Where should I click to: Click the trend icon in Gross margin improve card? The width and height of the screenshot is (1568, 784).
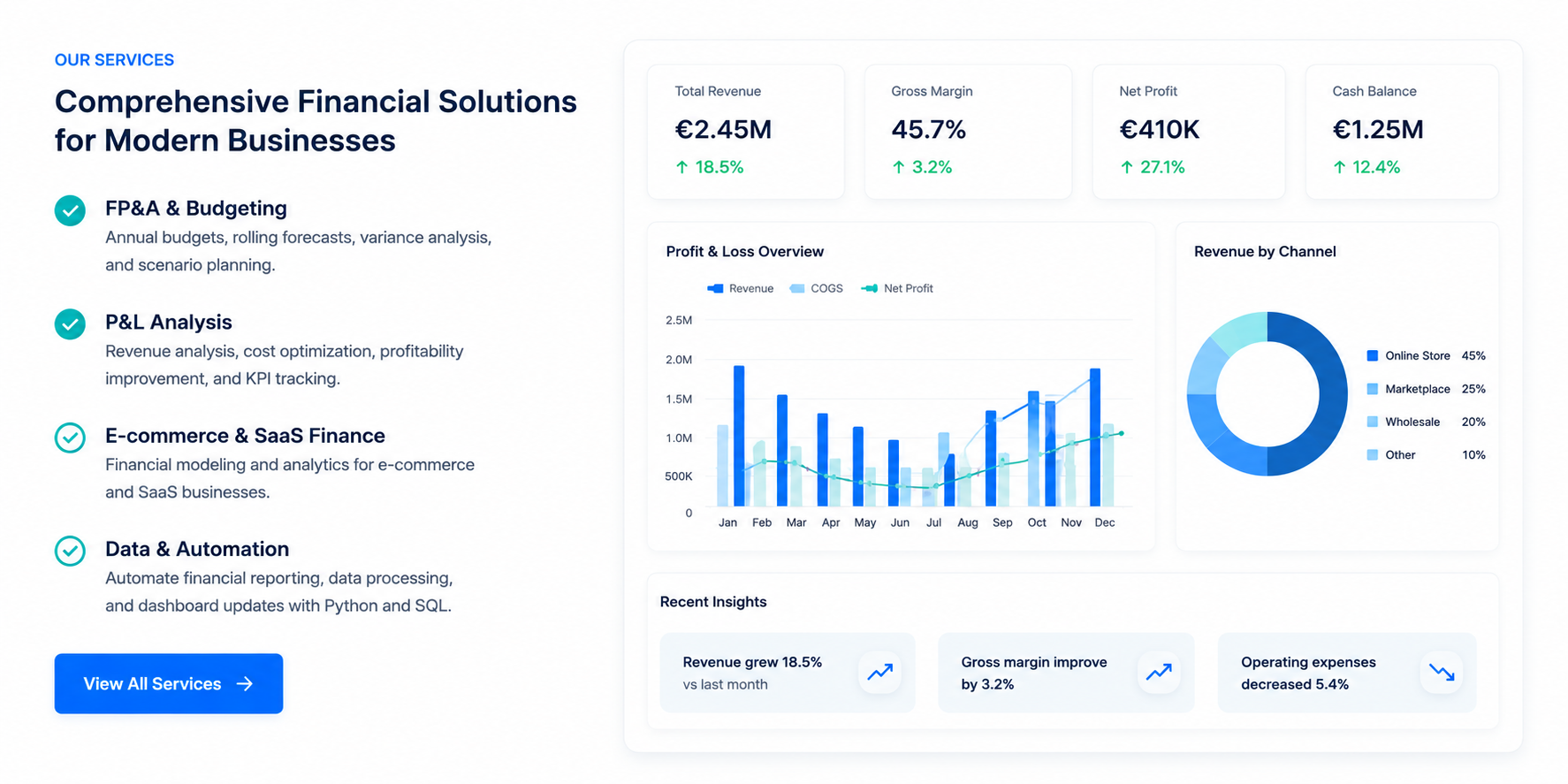pos(1159,673)
